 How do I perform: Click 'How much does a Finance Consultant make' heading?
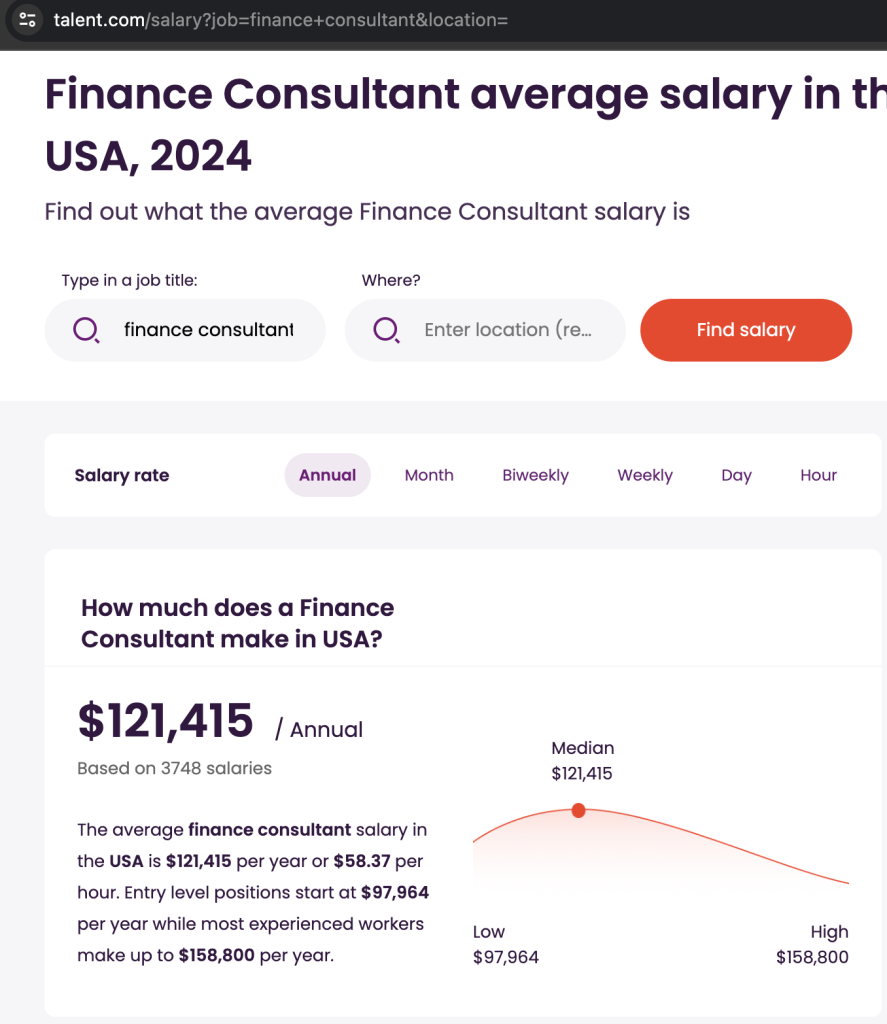[237, 623]
